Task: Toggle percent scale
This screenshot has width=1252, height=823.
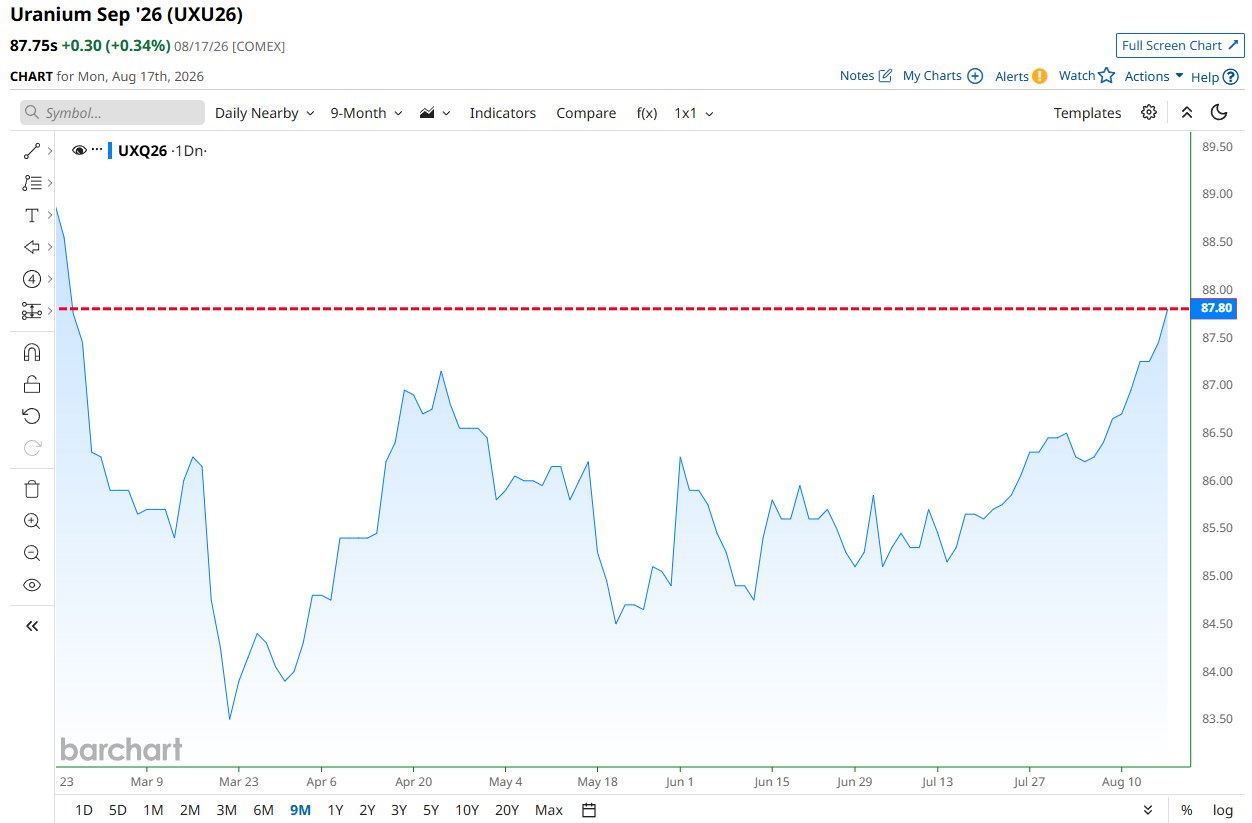Action: coord(1186,810)
